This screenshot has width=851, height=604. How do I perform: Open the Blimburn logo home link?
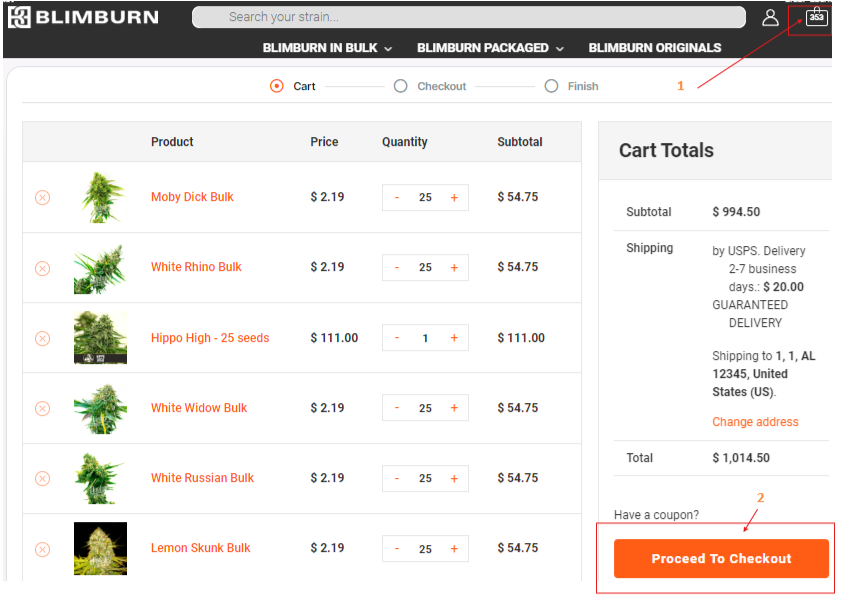click(x=83, y=17)
